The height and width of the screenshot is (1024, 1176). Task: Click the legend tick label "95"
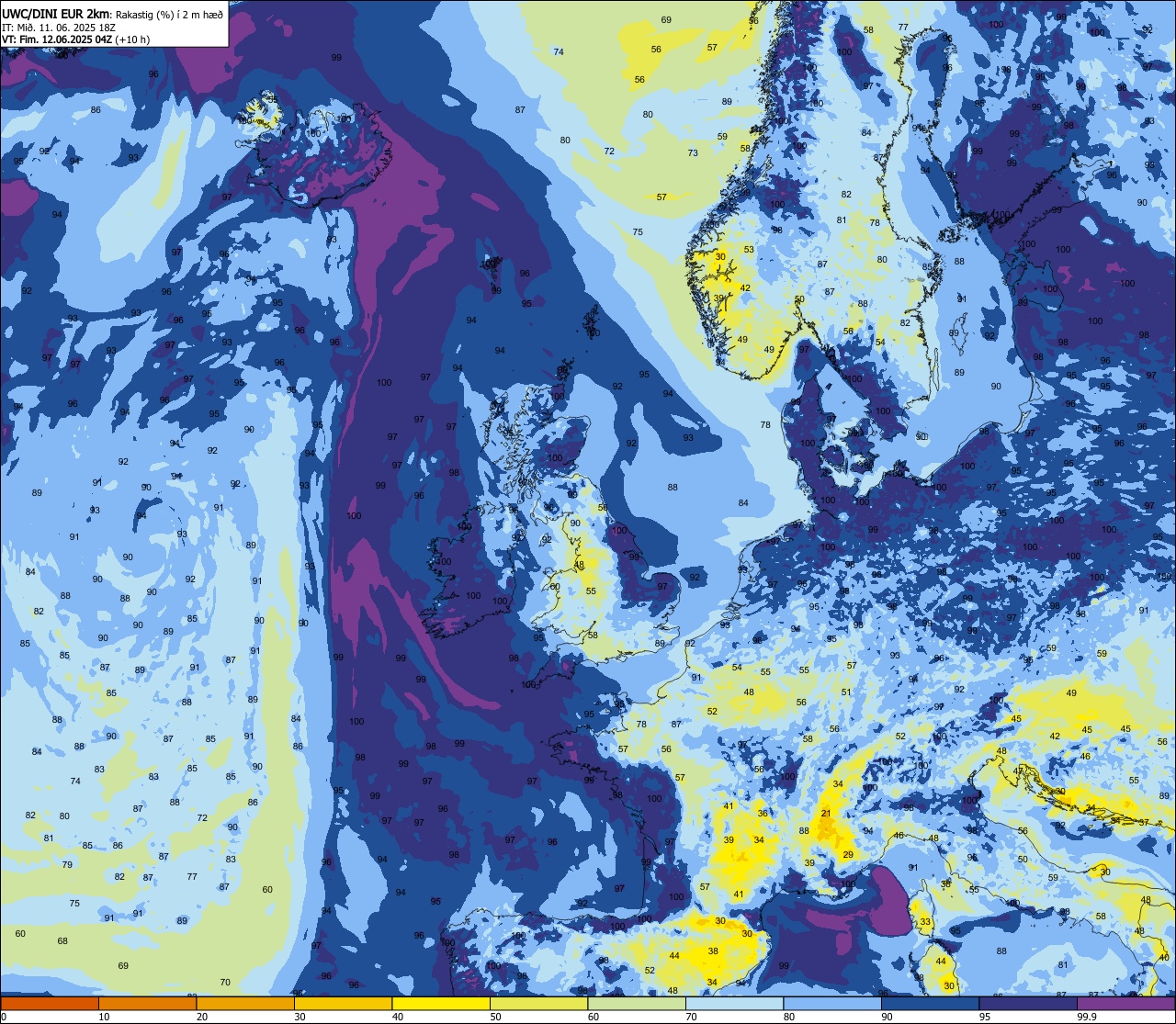[985, 1017]
